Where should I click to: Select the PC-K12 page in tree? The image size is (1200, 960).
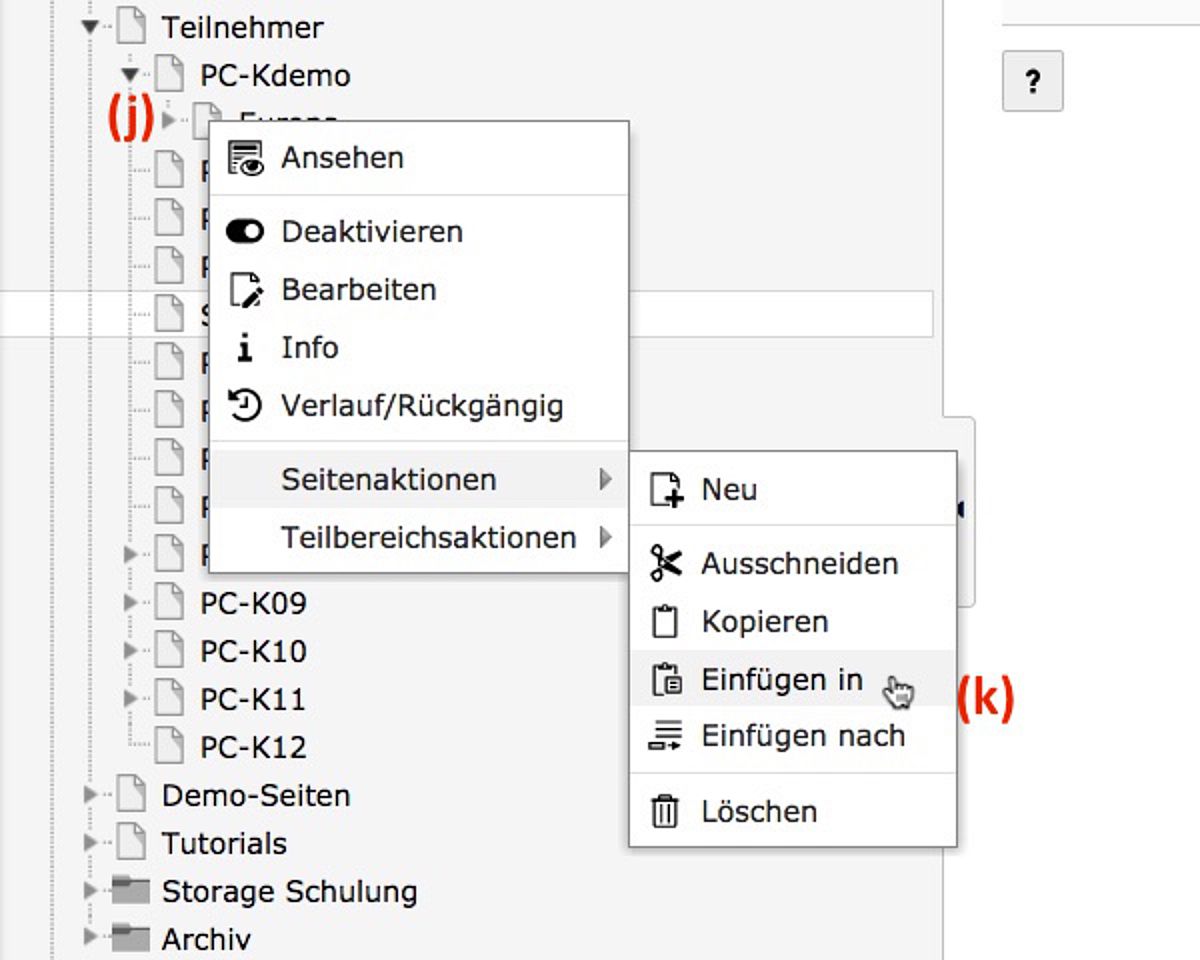pyautogui.click(x=253, y=747)
